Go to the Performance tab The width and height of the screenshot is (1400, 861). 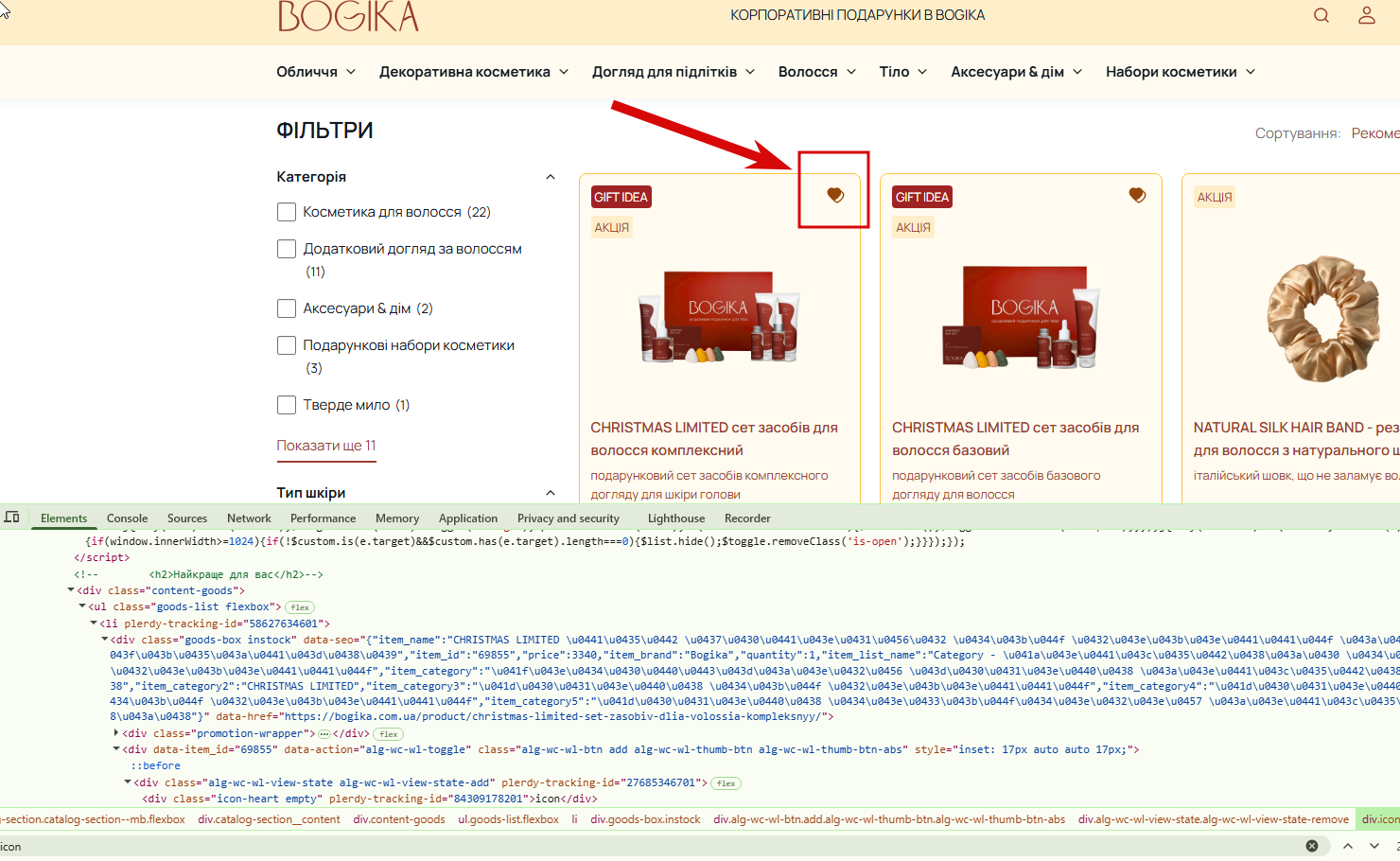point(324,518)
